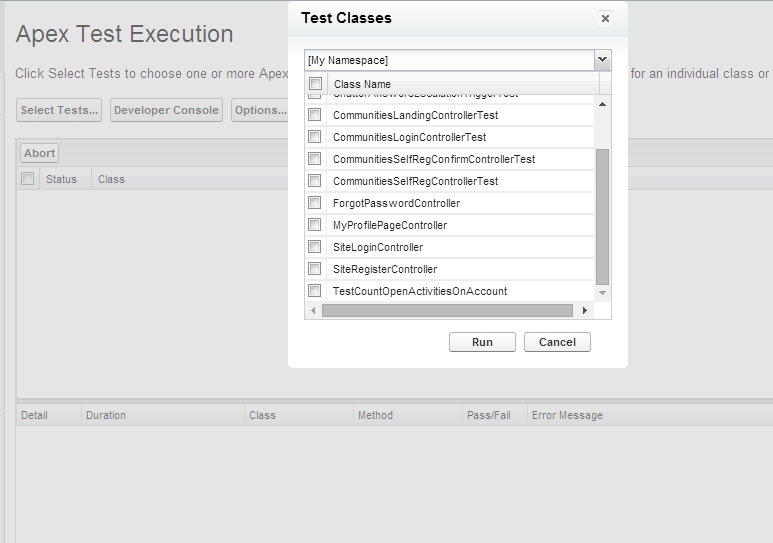Select CommunitiesSelfRegControllerTest class name
Viewport: 773px width, 543px height.
coord(416,181)
